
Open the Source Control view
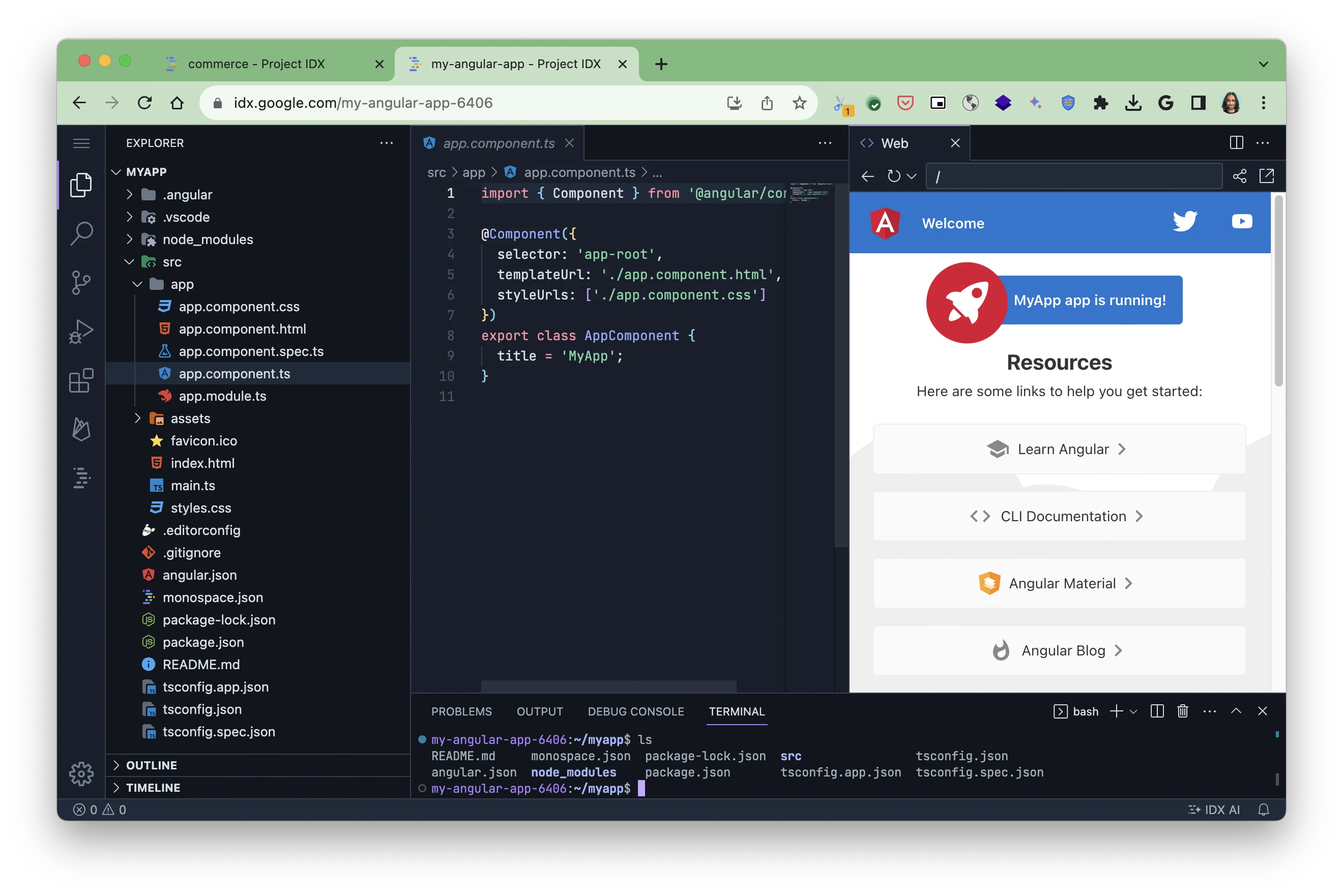click(82, 282)
